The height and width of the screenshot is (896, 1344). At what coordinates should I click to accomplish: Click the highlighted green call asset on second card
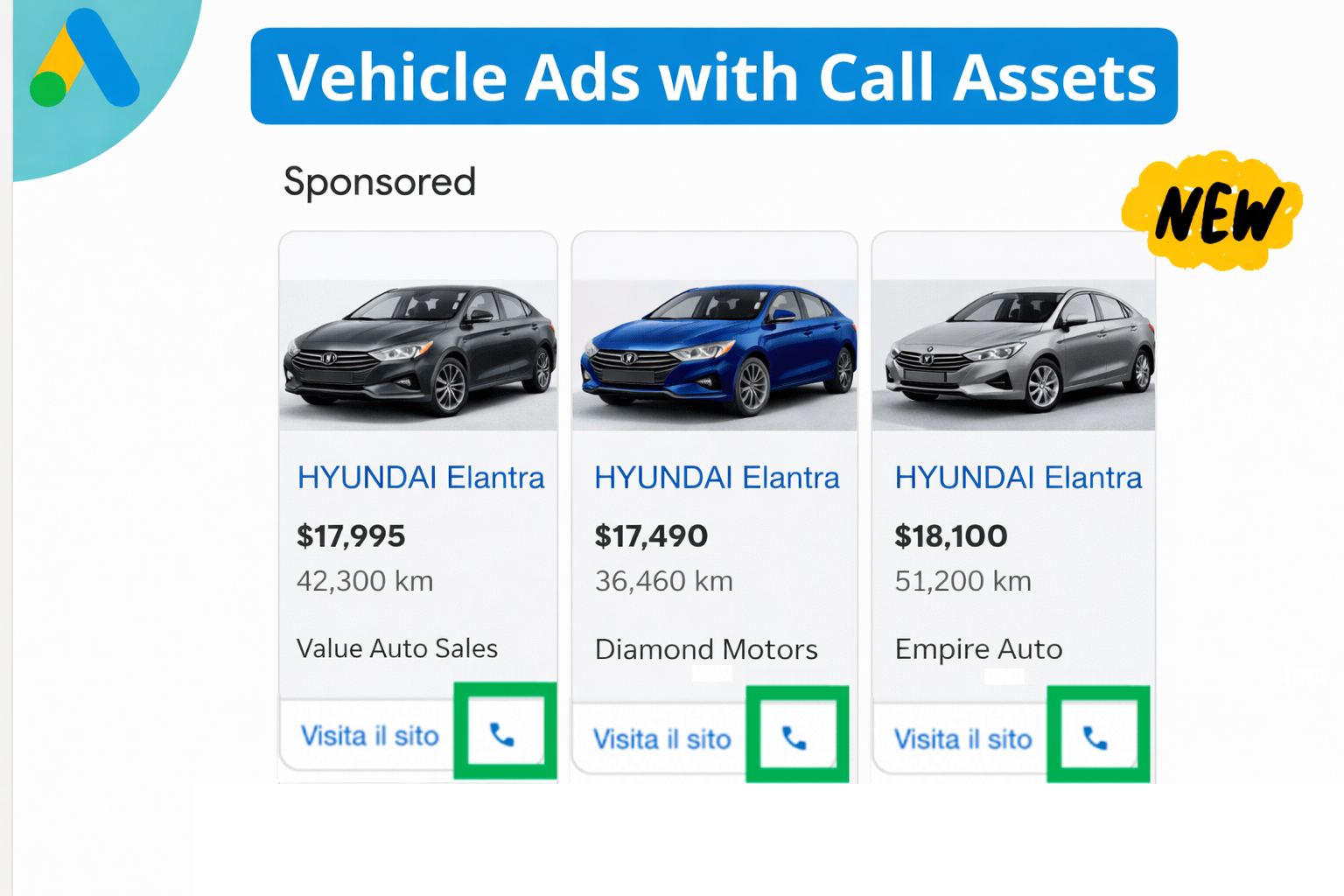(x=796, y=738)
